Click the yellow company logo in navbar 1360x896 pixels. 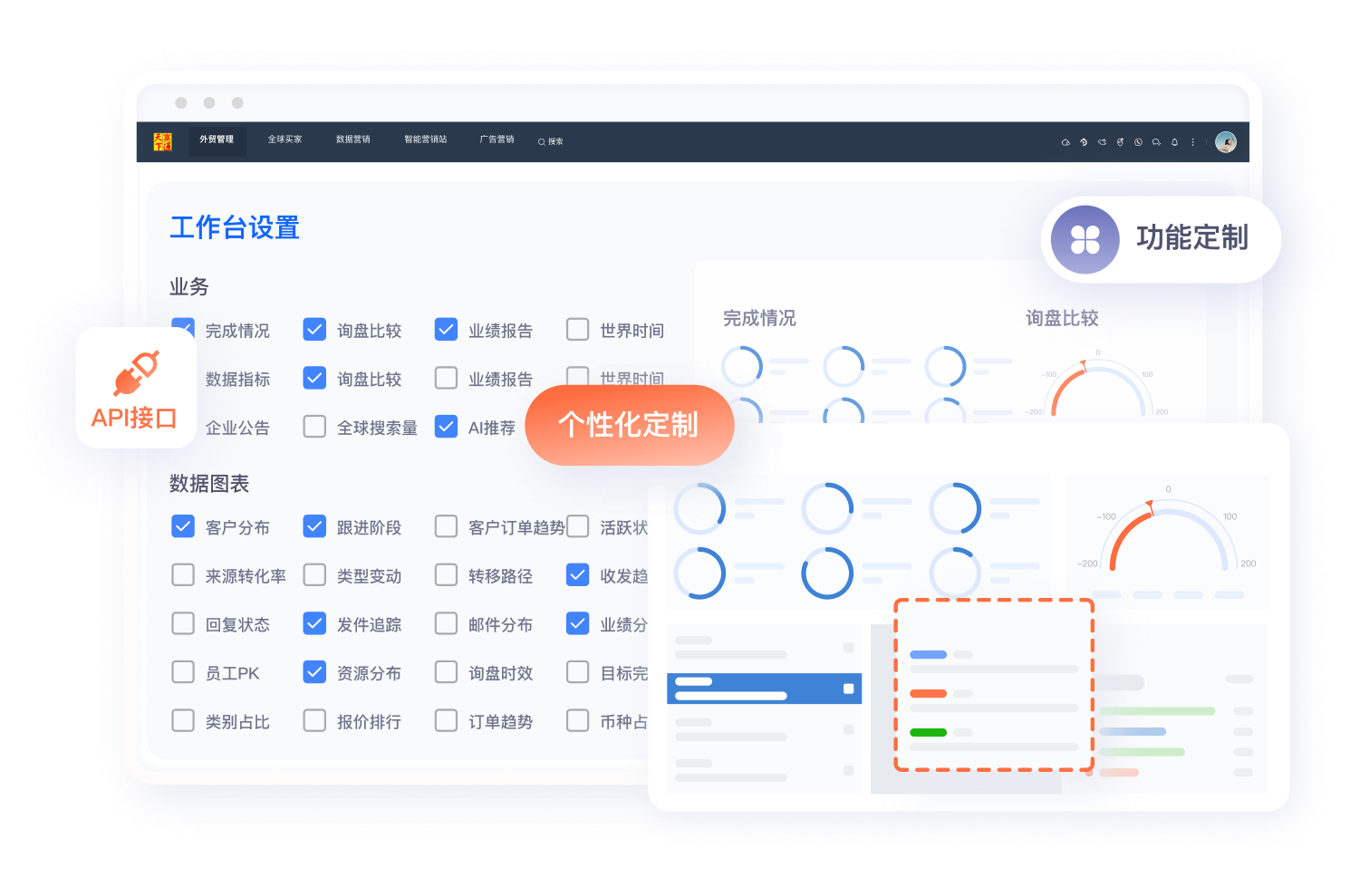tap(163, 141)
